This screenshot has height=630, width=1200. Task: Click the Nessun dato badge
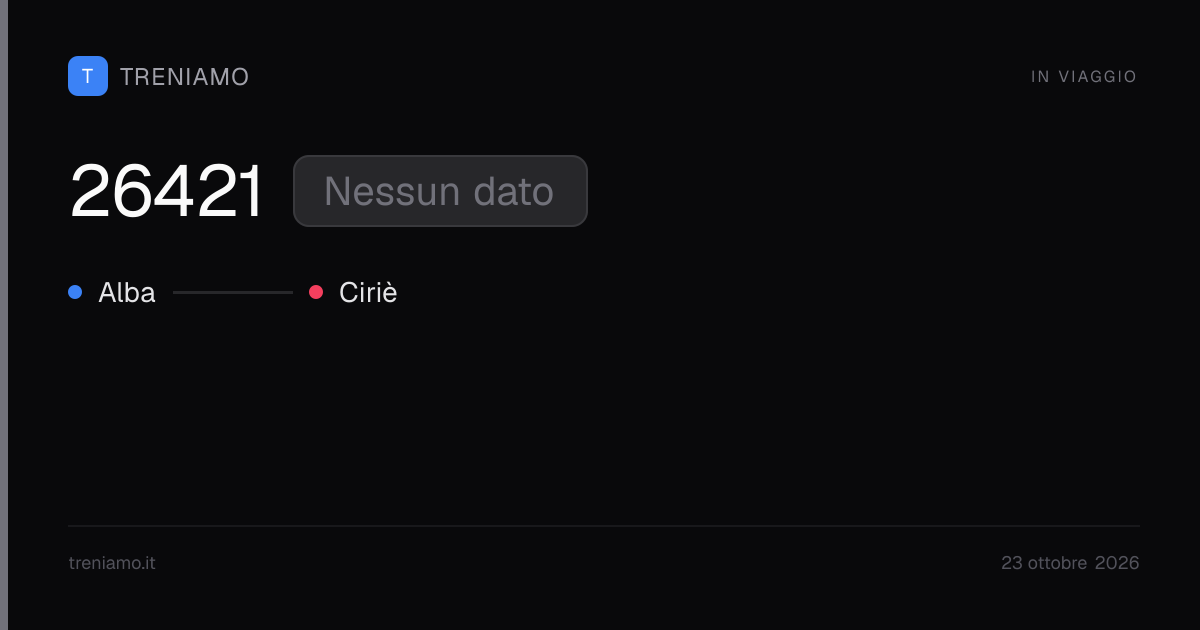(x=440, y=191)
